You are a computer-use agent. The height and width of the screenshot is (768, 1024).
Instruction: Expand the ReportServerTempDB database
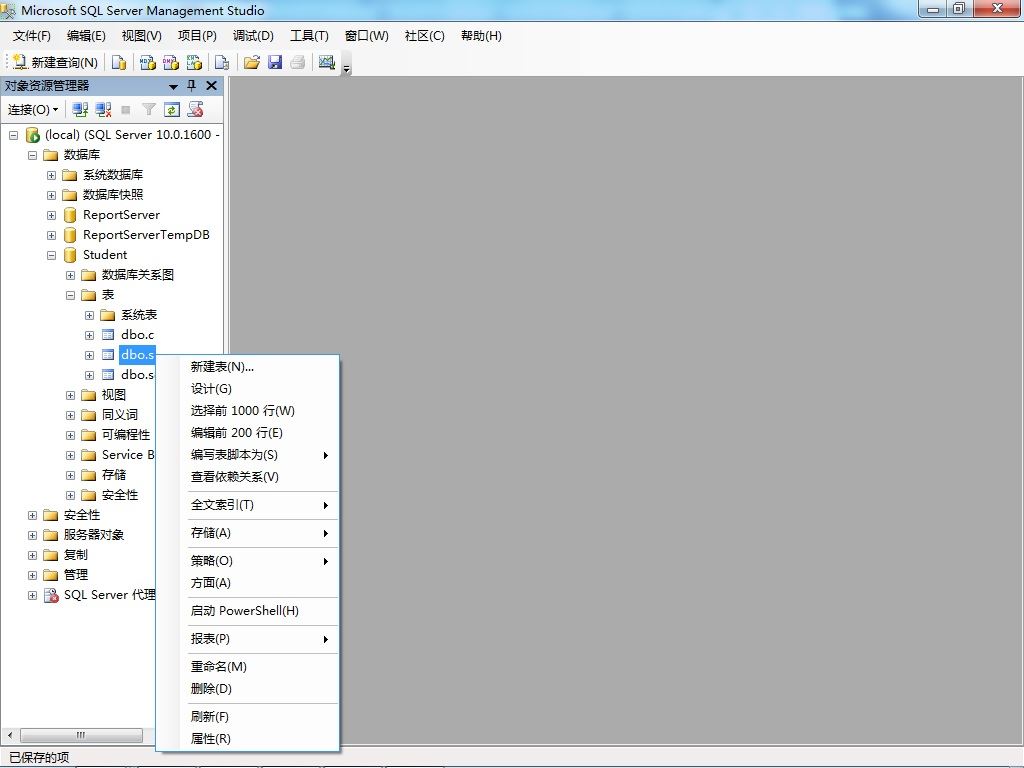click(51, 235)
